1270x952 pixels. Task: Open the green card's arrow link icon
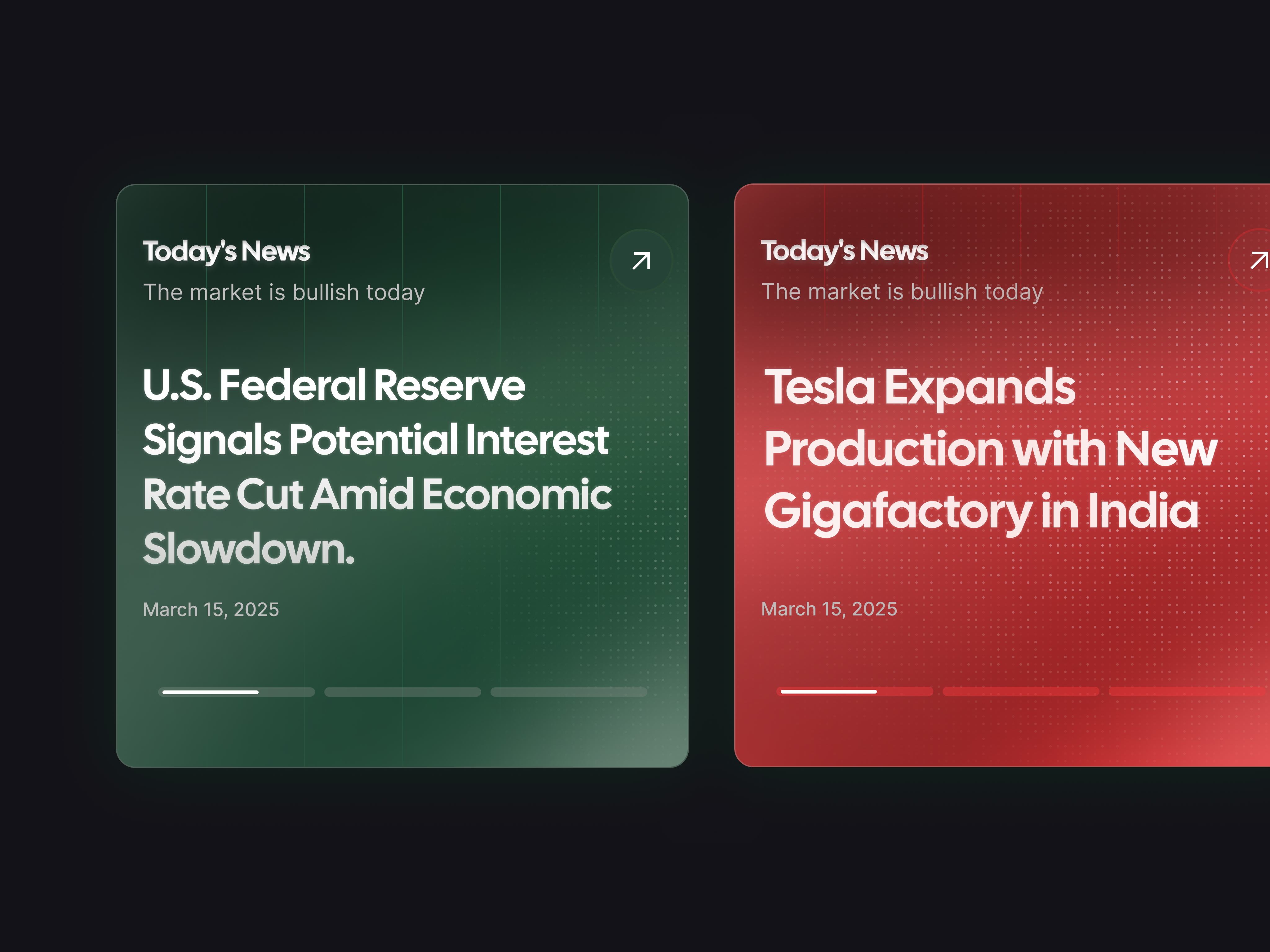pos(641,261)
